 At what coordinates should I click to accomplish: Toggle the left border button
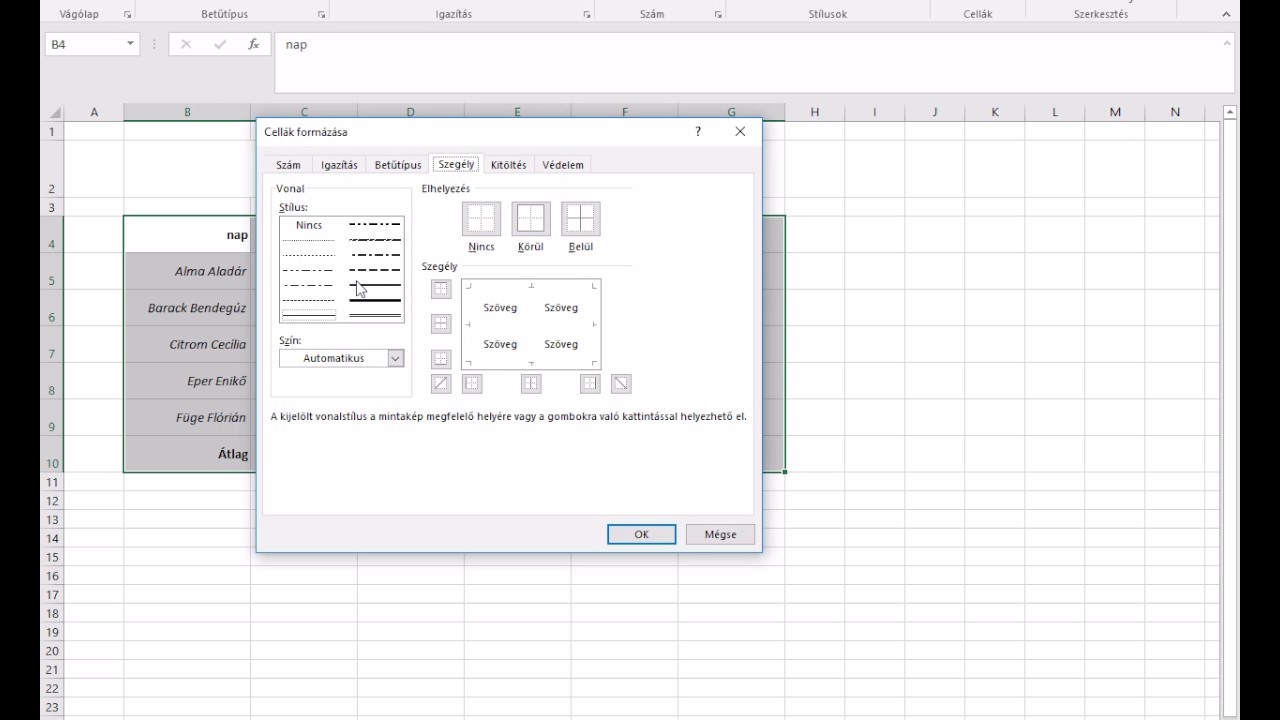[x=472, y=383]
